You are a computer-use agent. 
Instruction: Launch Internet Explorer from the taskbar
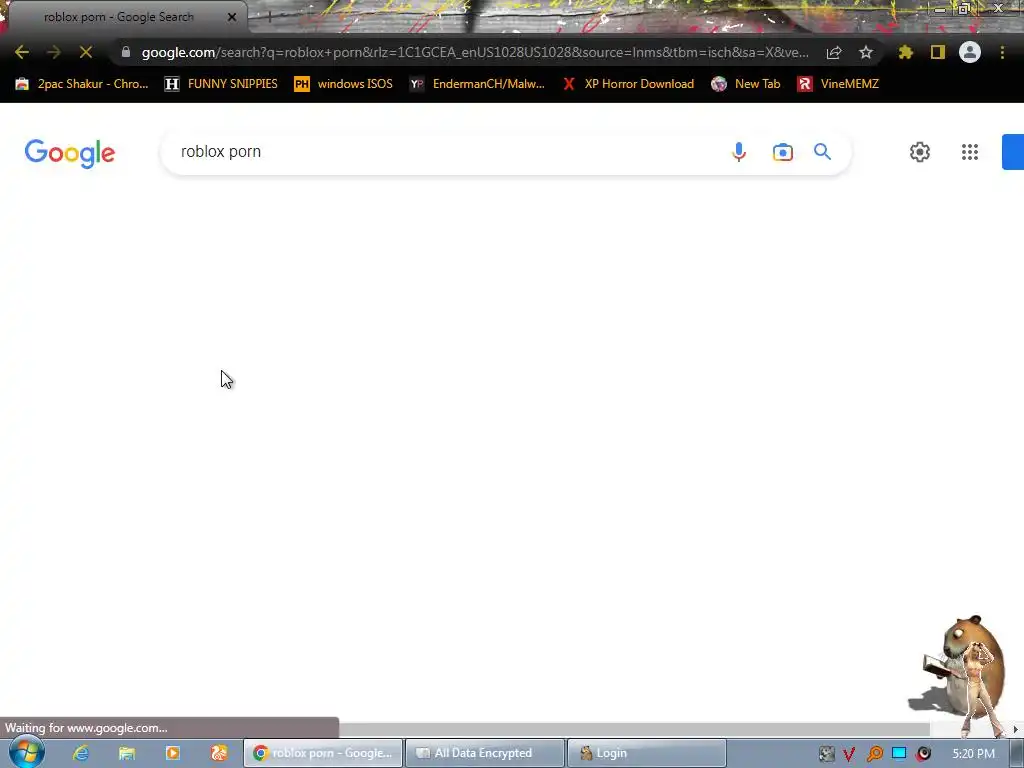(80, 753)
